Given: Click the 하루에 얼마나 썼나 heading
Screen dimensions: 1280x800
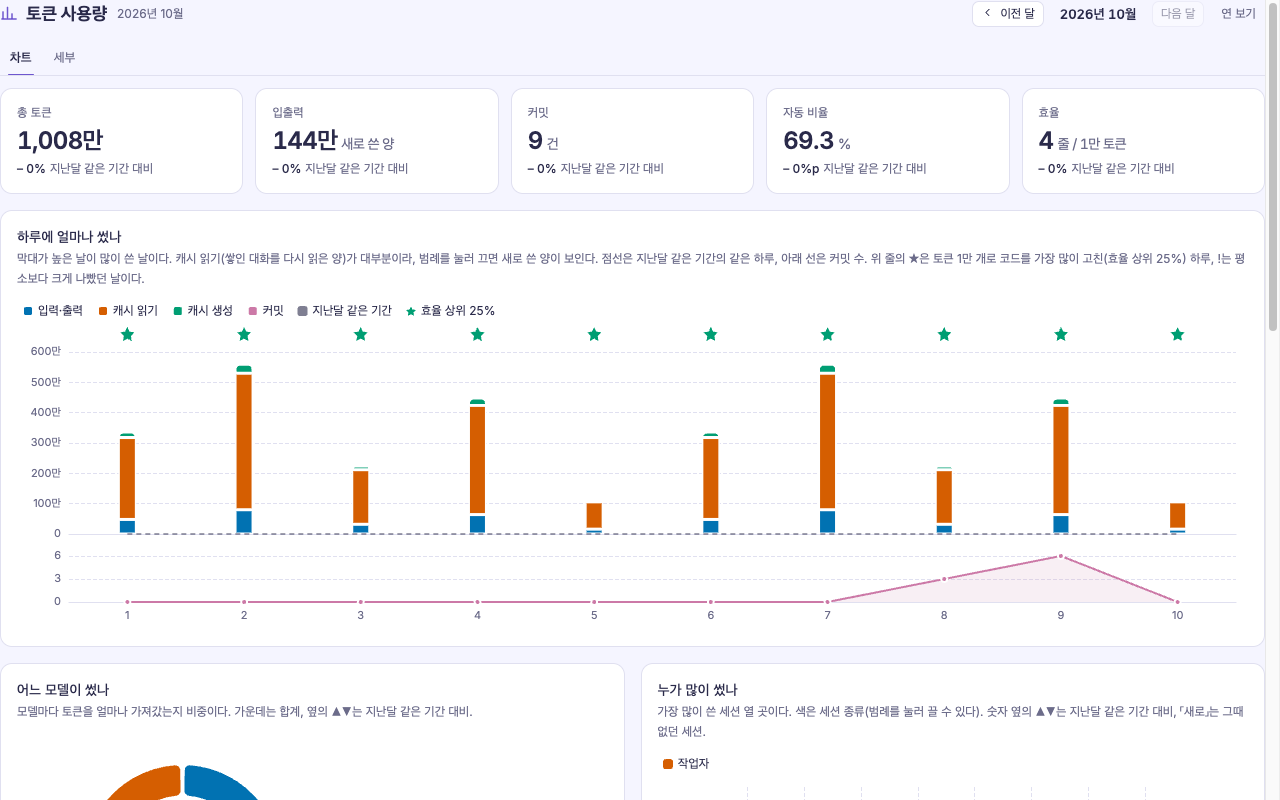Looking at the screenshot, I should coord(69,237).
